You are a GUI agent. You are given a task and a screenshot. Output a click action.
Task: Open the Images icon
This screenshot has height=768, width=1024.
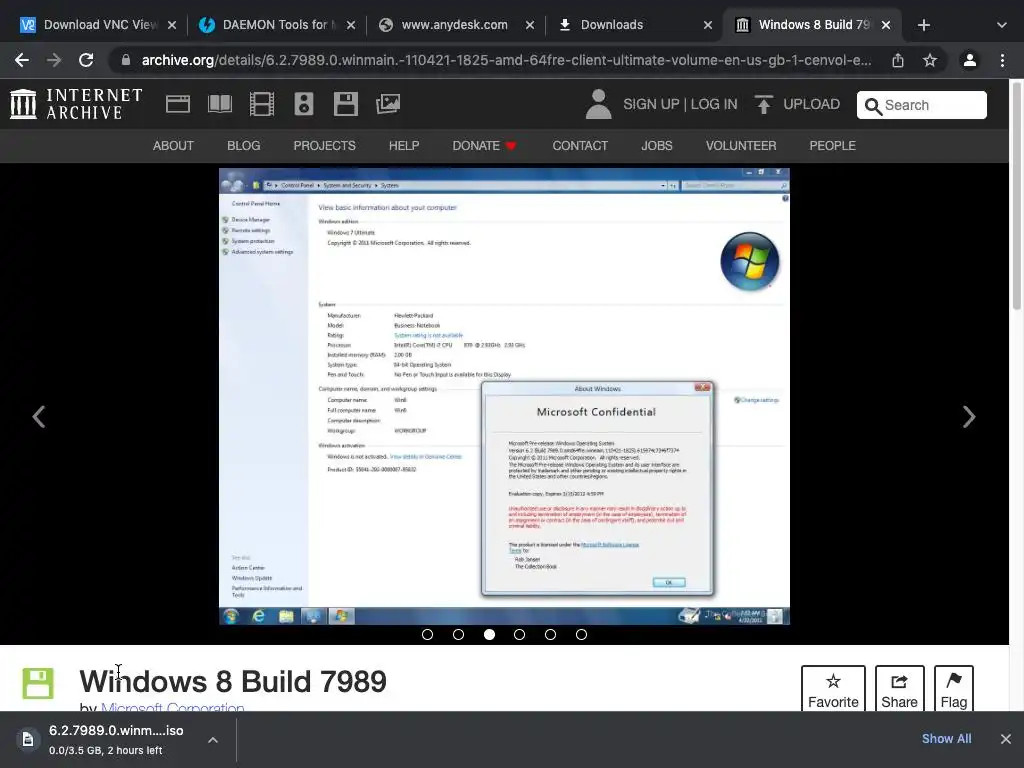(x=388, y=104)
